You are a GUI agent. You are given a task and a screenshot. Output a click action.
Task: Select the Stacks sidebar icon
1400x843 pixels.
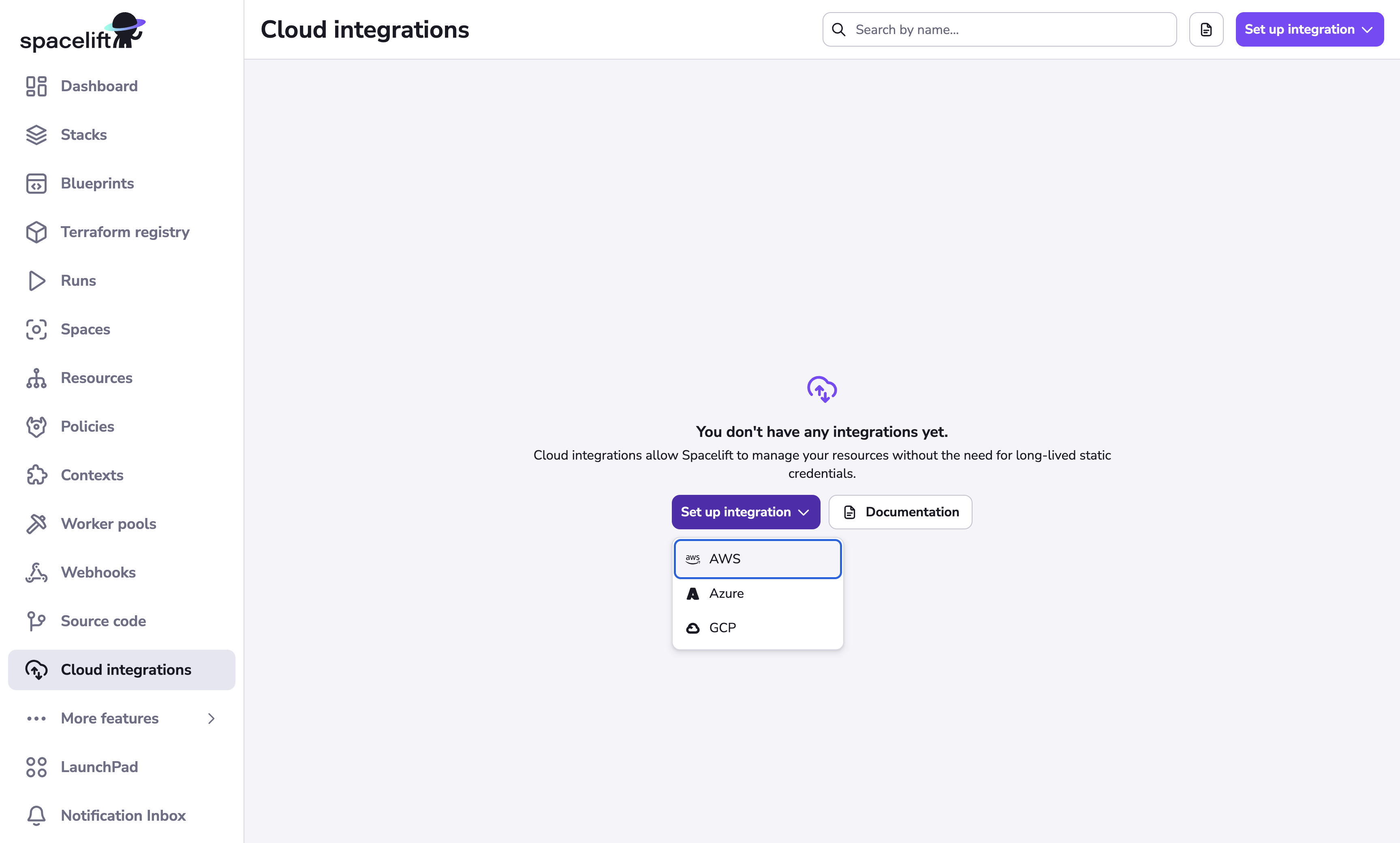pyautogui.click(x=36, y=135)
